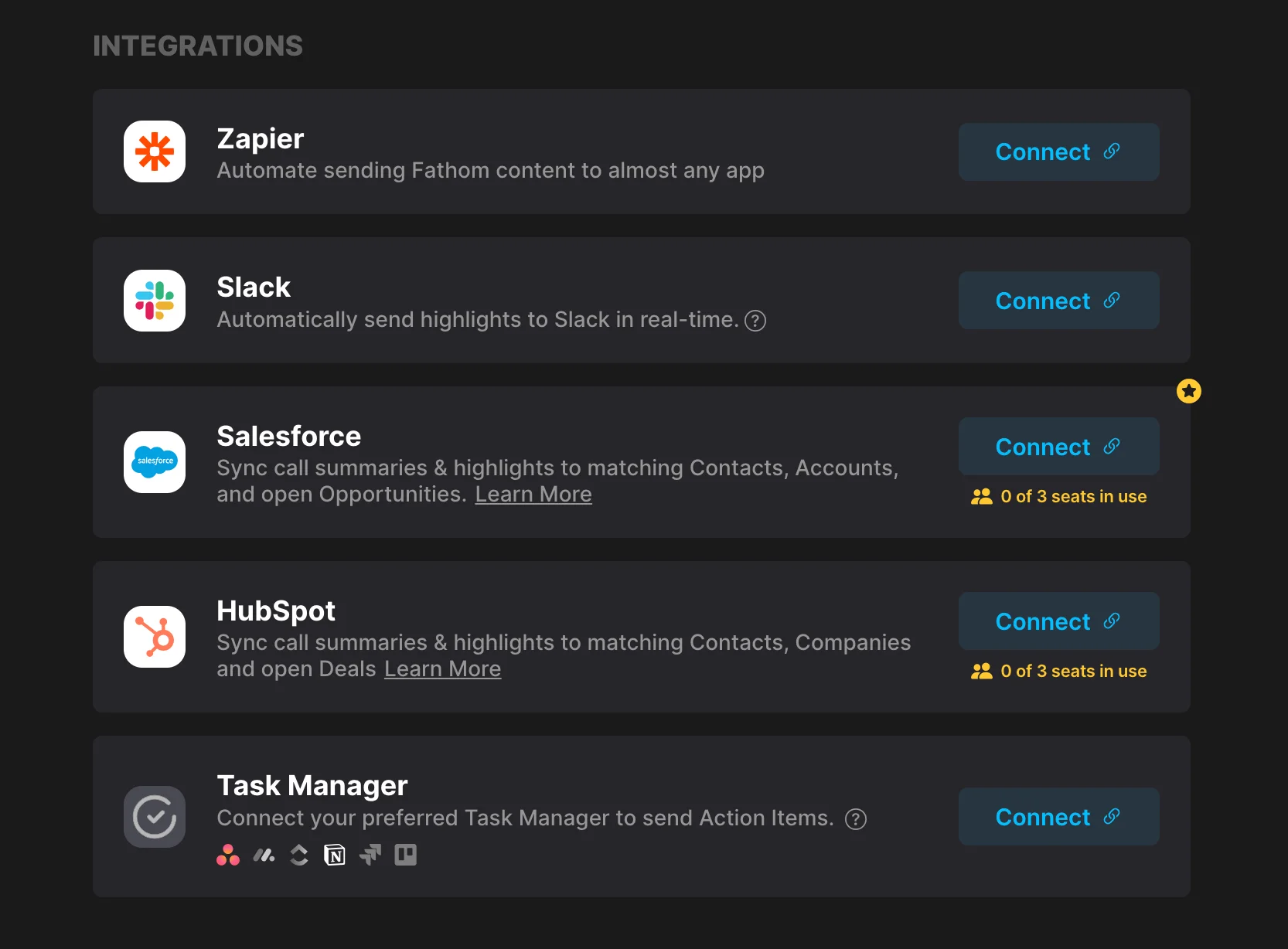Image resolution: width=1288 pixels, height=949 pixels.
Task: Open HubSpot Learn More link
Action: click(443, 669)
